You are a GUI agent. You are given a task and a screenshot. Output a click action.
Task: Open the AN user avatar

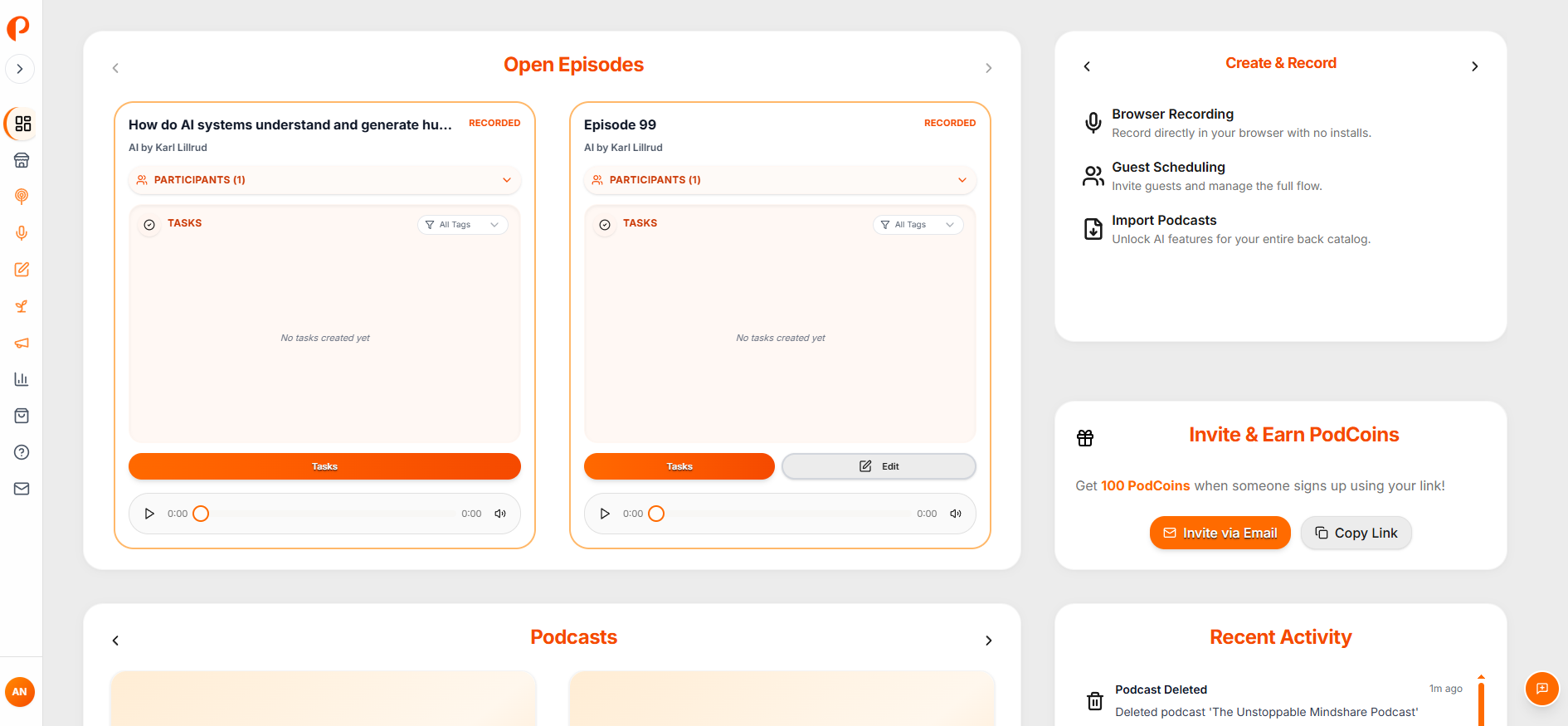[x=20, y=691]
